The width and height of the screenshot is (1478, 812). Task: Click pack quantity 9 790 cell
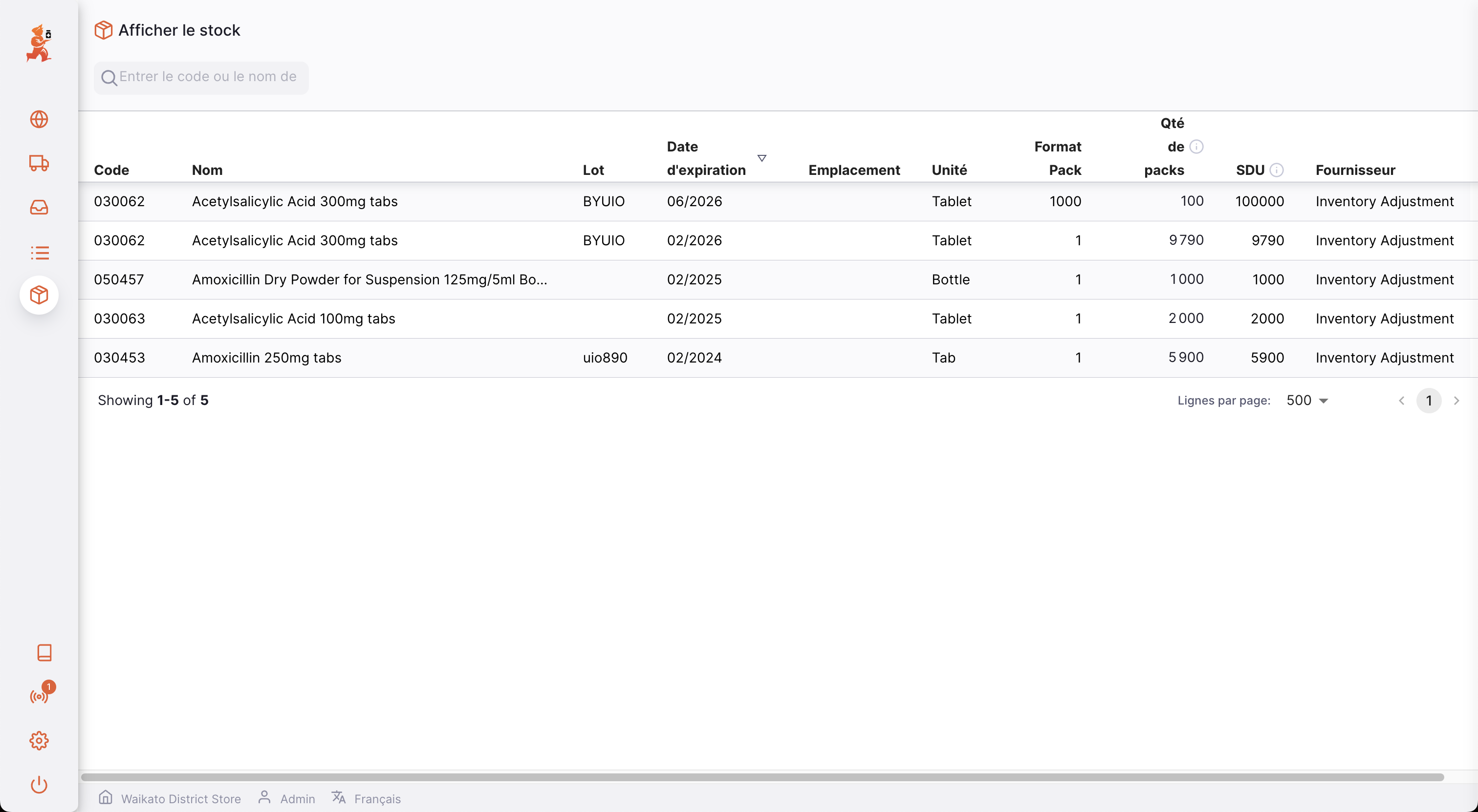point(1186,240)
